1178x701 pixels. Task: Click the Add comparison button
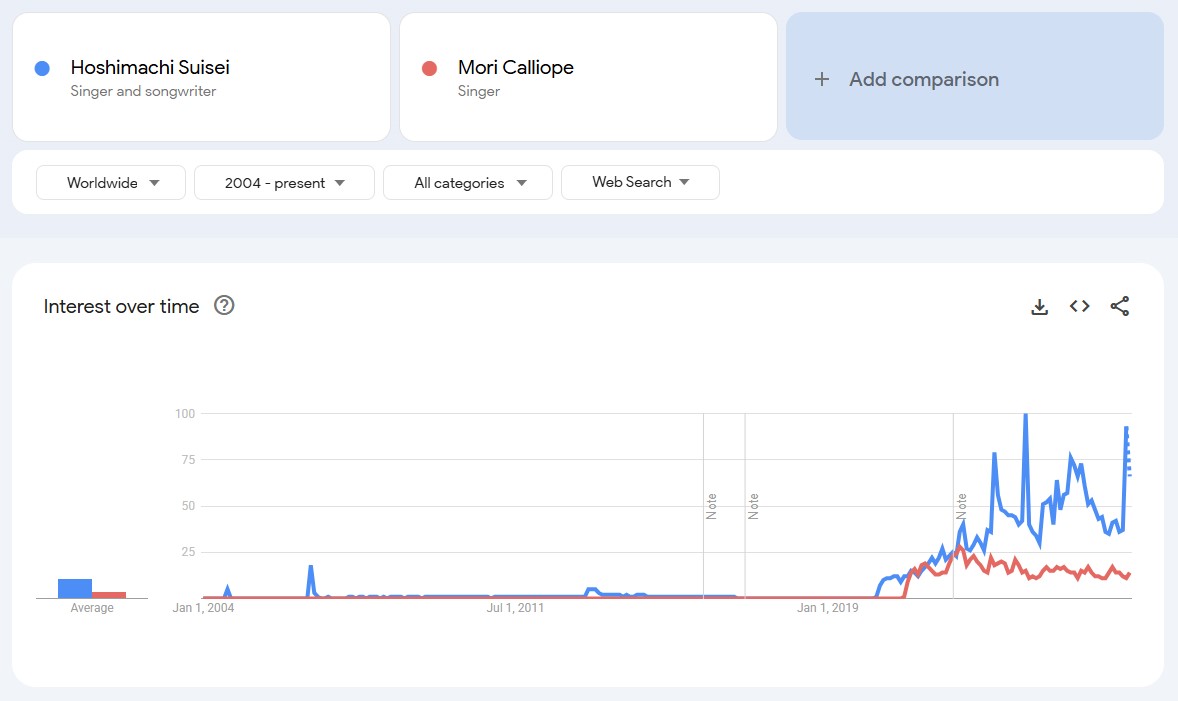974,76
